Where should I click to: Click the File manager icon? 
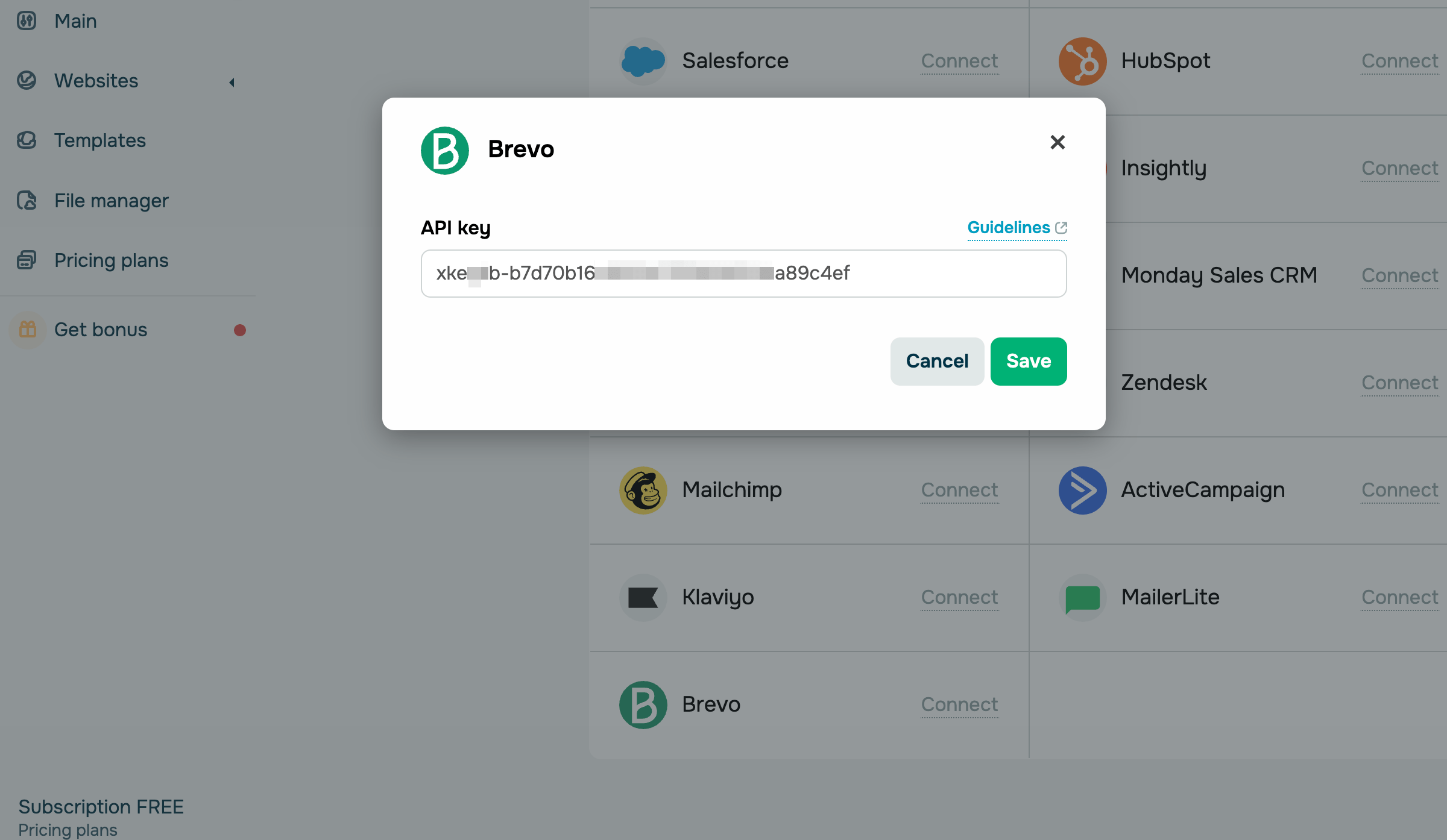pyautogui.click(x=27, y=201)
